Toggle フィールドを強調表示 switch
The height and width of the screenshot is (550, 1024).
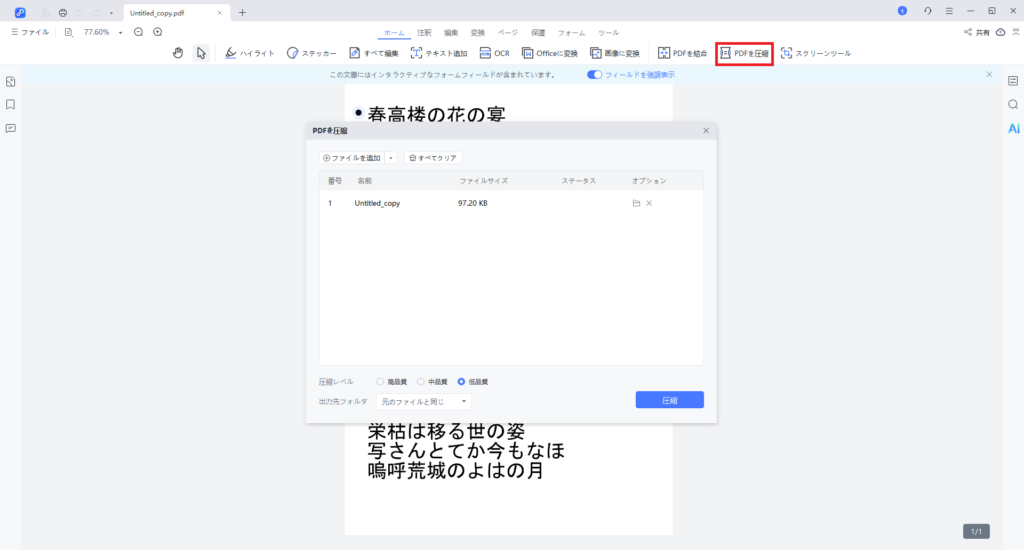[595, 75]
